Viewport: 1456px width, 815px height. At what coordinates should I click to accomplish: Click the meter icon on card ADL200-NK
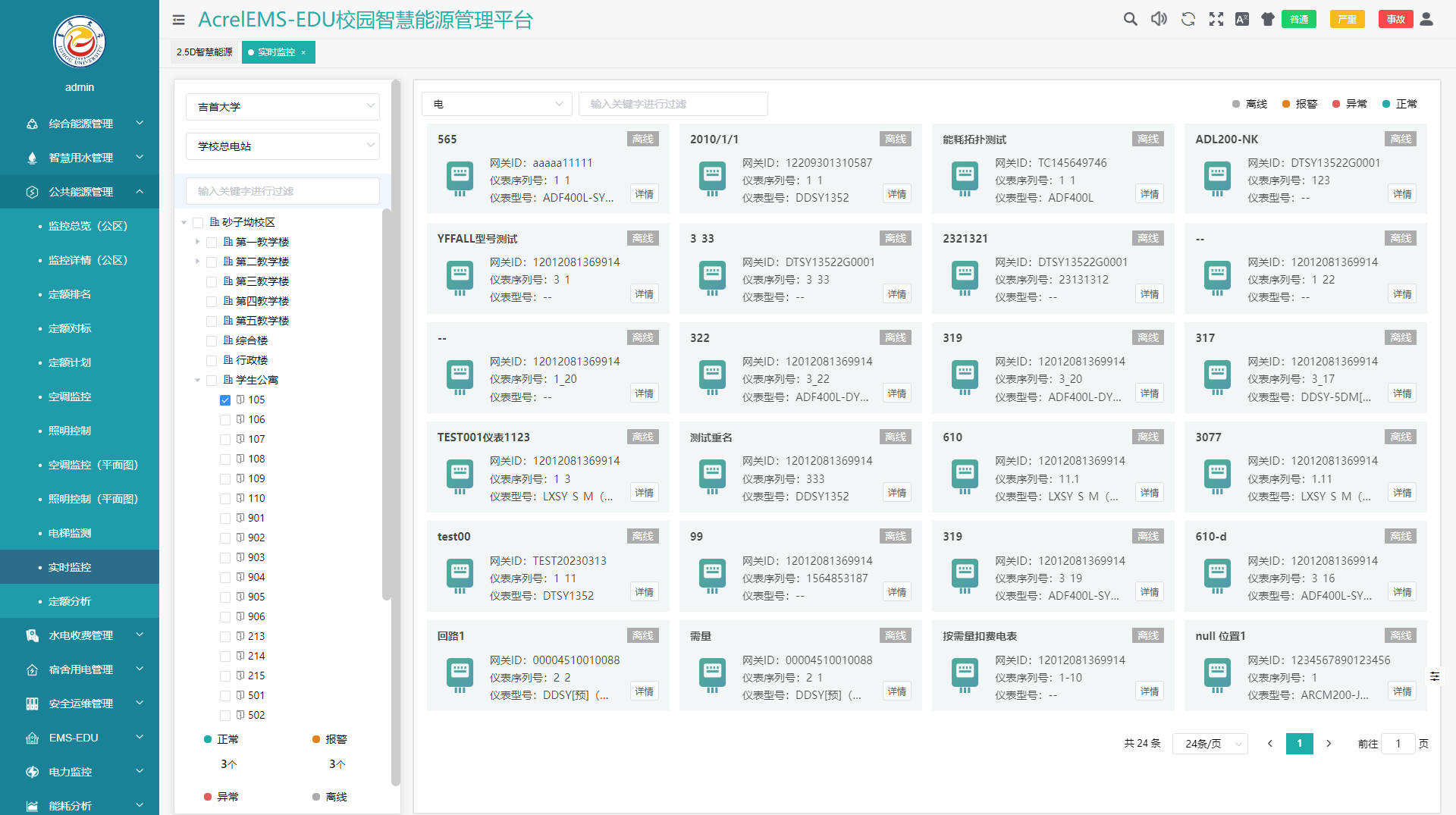(x=1217, y=180)
